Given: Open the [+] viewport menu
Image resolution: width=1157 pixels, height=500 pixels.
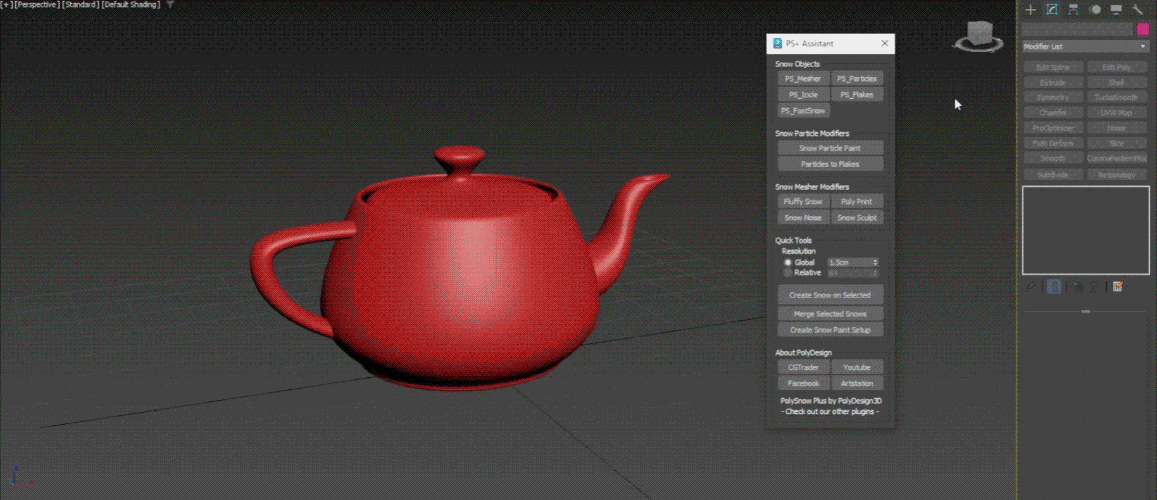Looking at the screenshot, I should [7, 4].
